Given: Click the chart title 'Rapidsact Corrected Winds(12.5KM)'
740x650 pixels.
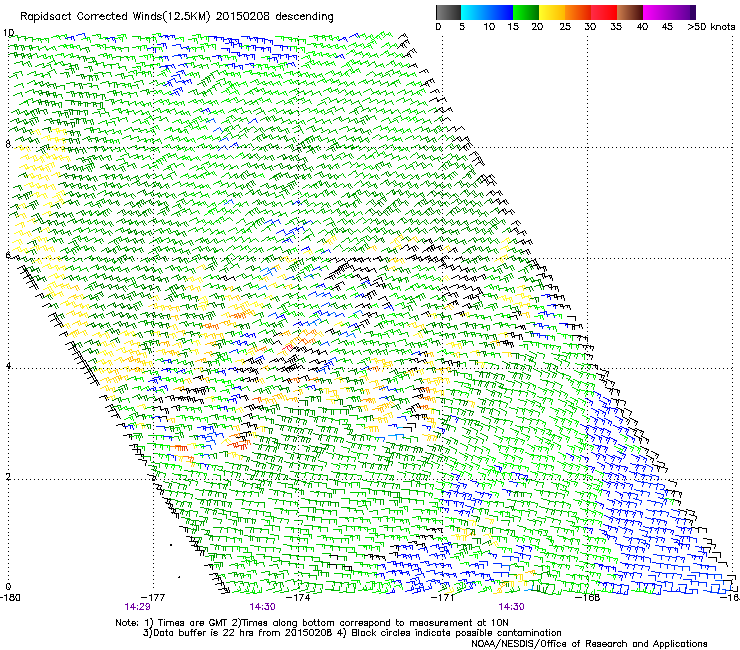Looking at the screenshot, I should pyautogui.click(x=116, y=17).
